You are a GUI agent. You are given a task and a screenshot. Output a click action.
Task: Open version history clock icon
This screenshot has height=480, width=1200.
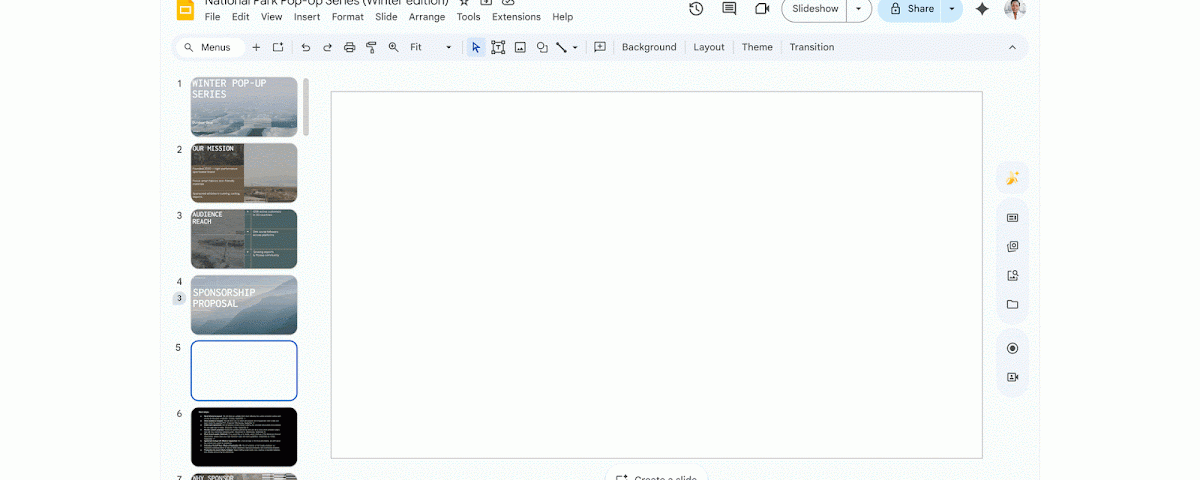pyautogui.click(x=696, y=9)
